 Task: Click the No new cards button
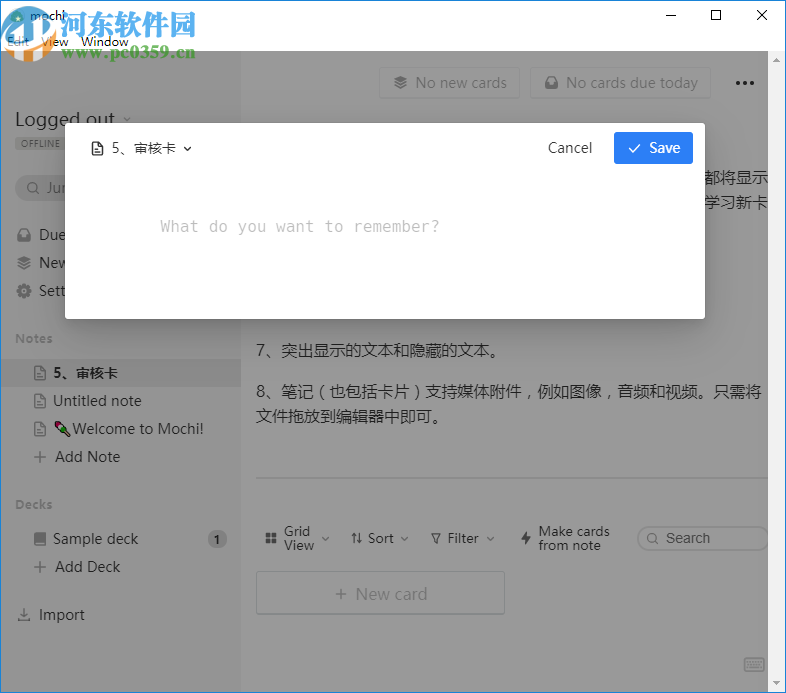coord(449,83)
